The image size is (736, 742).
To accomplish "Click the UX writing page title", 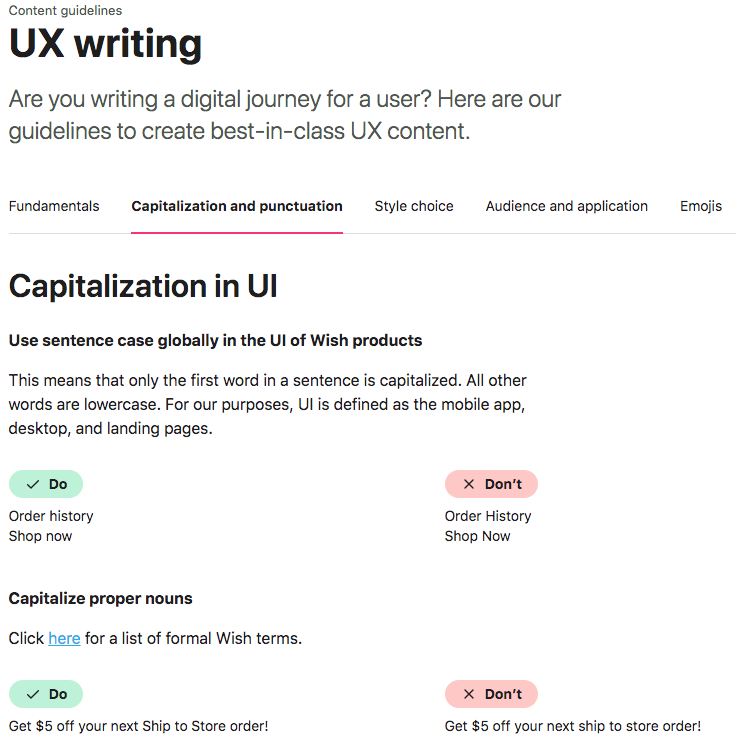I will tap(105, 44).
